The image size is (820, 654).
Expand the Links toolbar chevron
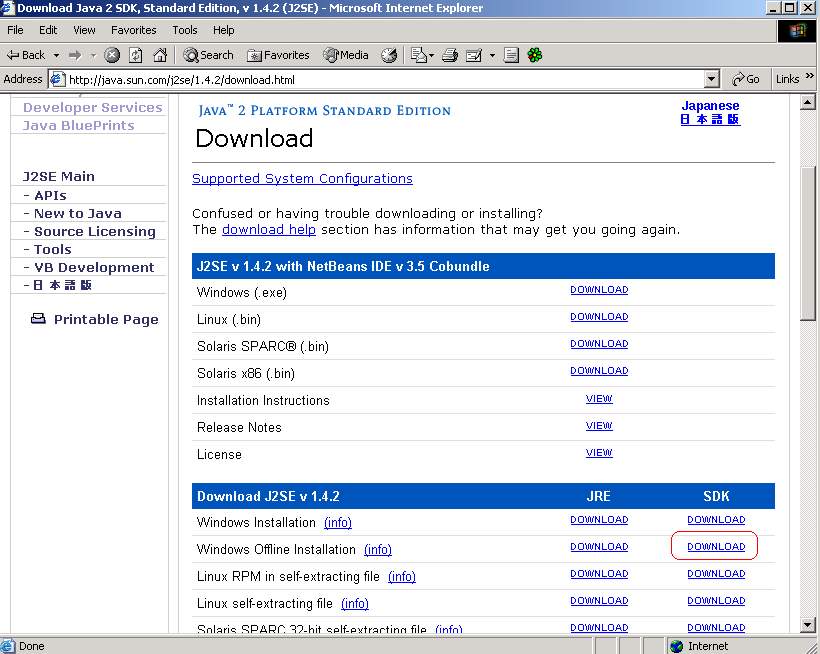810,76
